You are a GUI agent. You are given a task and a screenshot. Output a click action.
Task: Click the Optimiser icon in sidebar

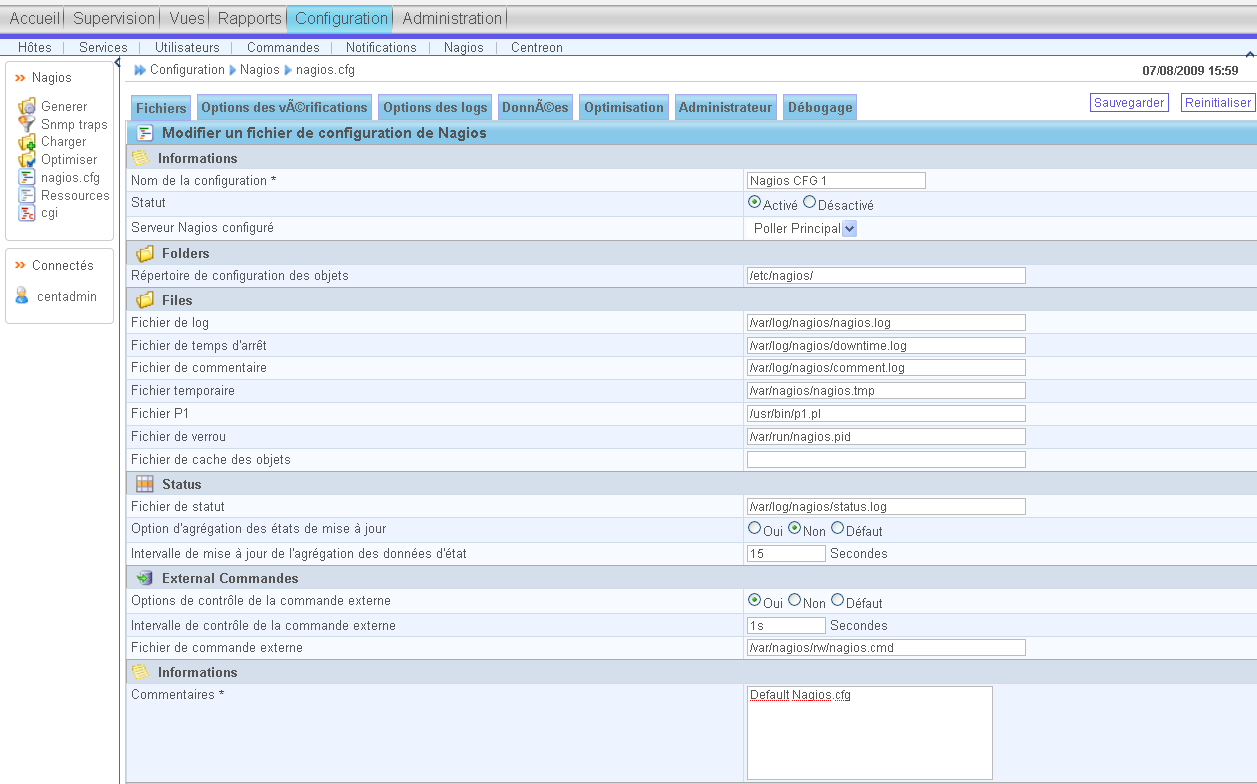coord(27,160)
